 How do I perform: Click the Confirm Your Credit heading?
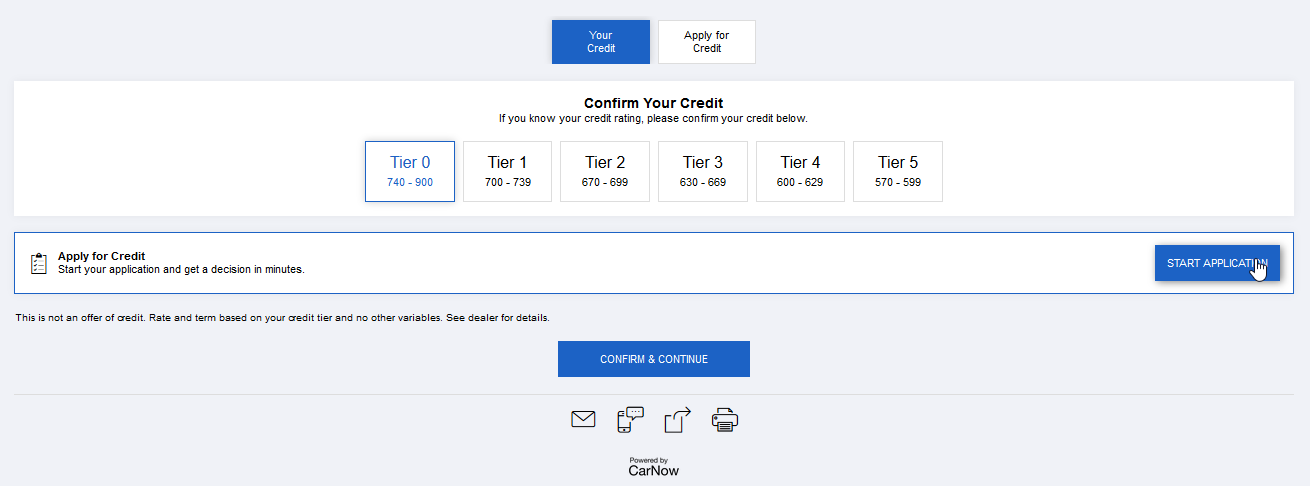[653, 103]
